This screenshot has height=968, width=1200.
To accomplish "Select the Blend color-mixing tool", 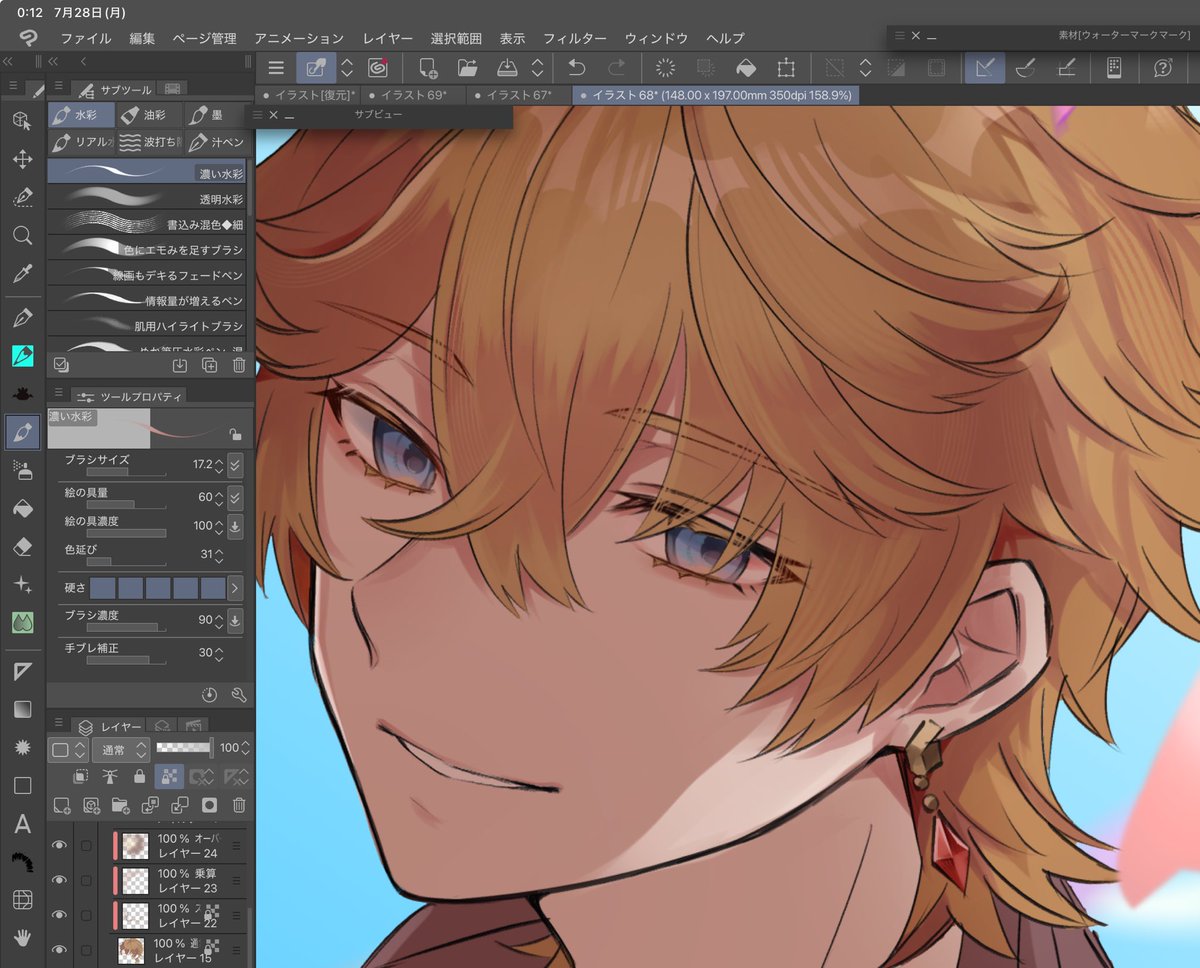I will coord(22,623).
